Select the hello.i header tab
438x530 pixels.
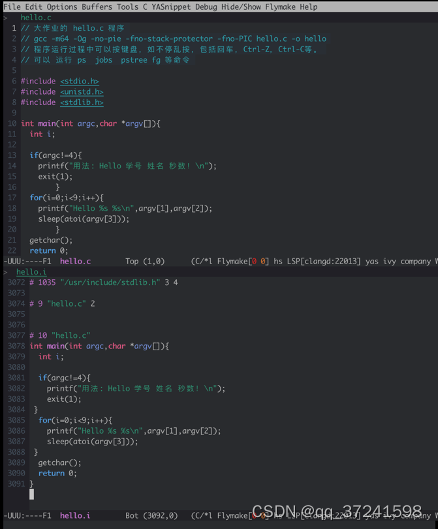pyautogui.click(x=31, y=272)
